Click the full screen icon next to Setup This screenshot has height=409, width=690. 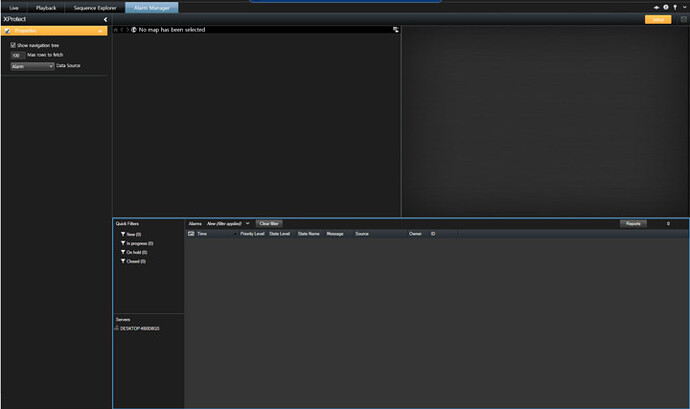pos(683,19)
